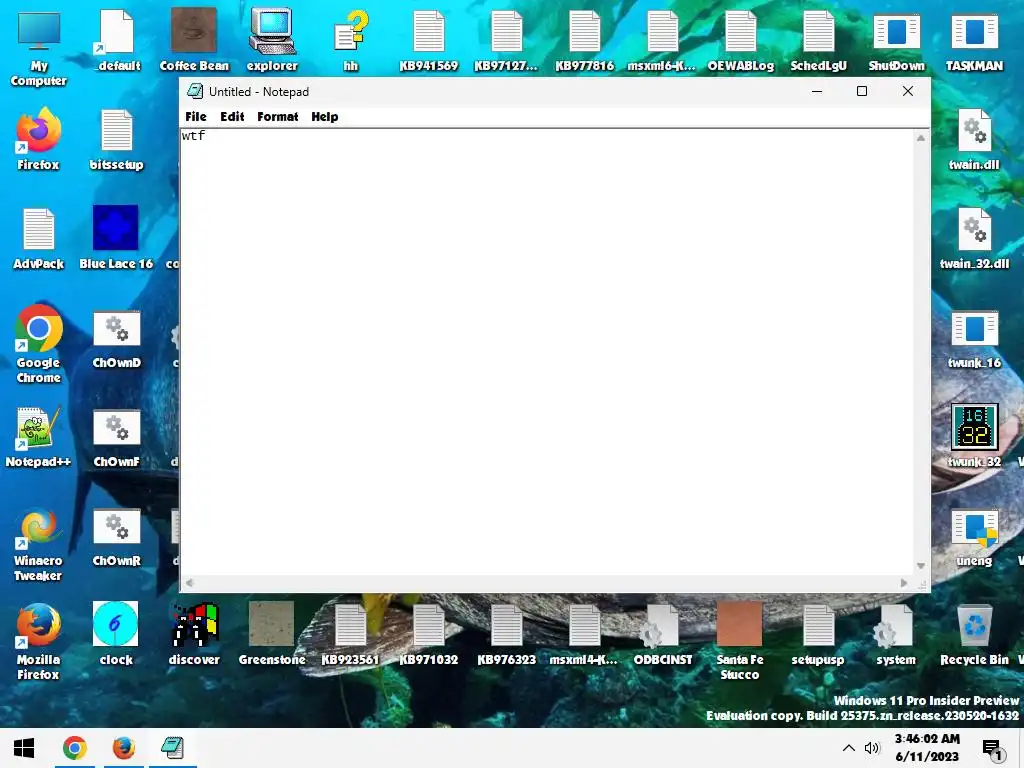Select the Google Chrome desktop shortcut
This screenshot has width=1024, height=768.
point(39,344)
